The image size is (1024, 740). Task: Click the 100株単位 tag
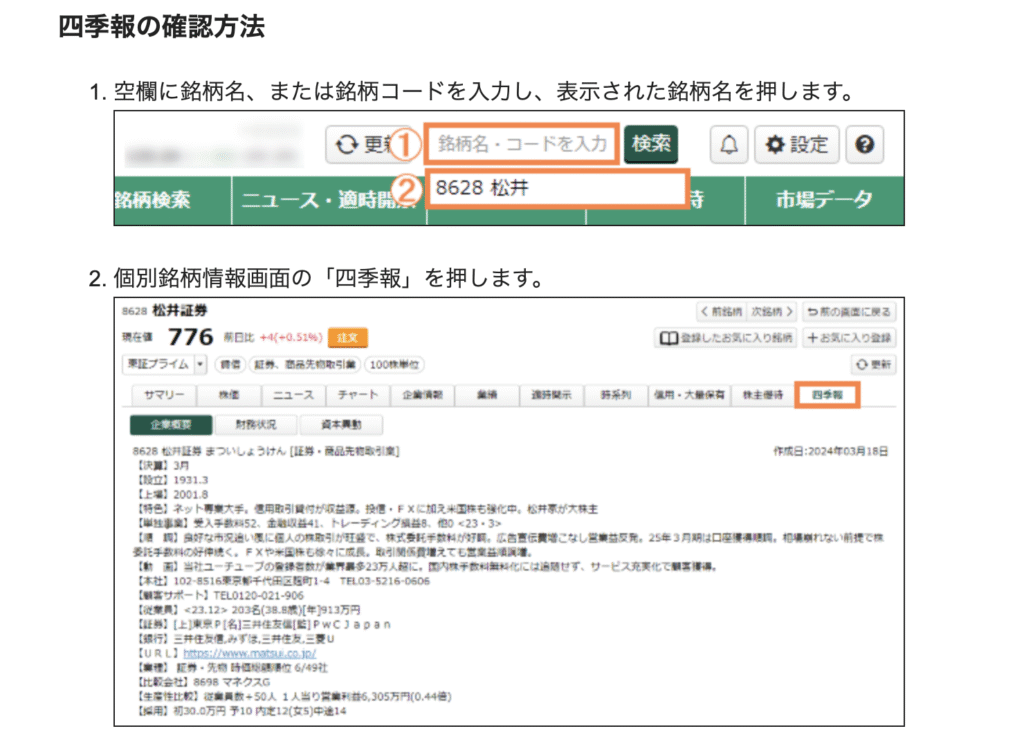(394, 364)
